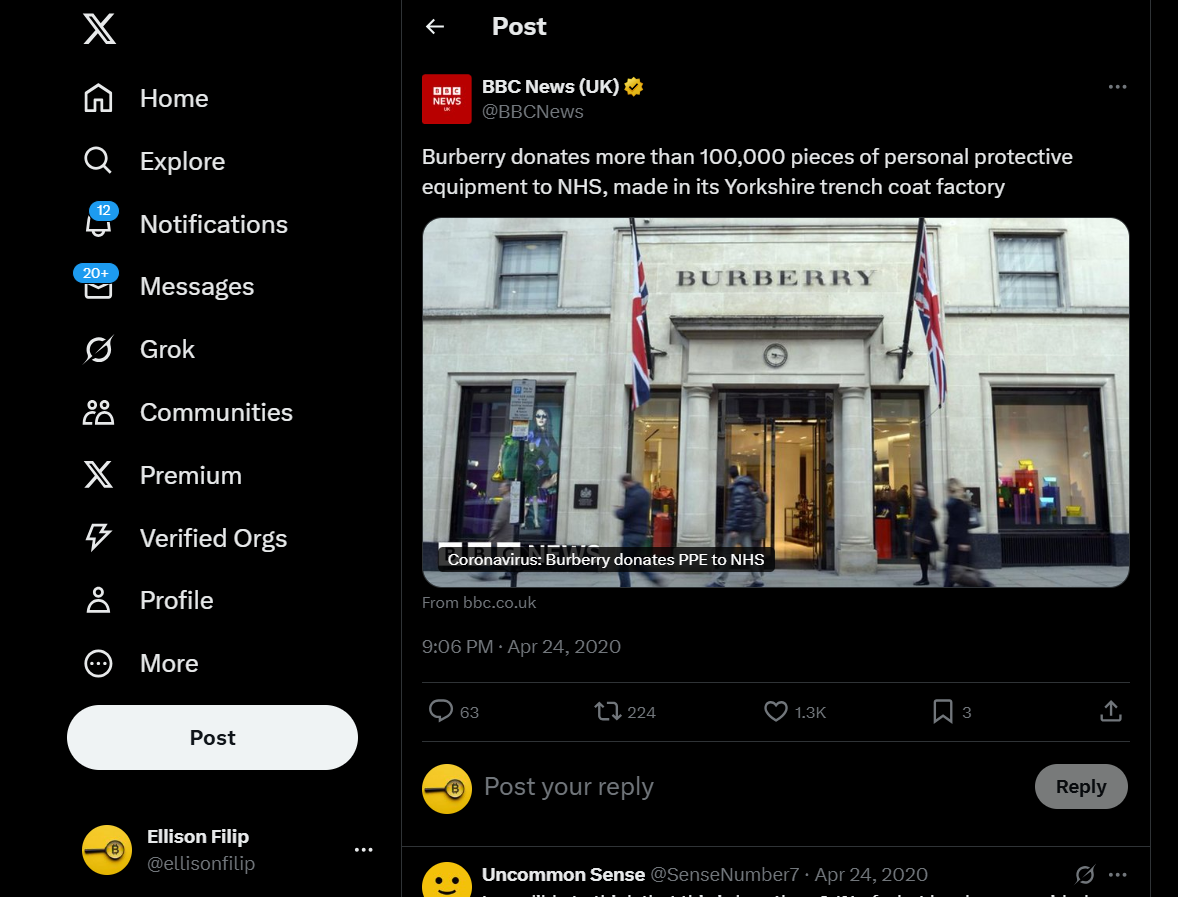Click the Post your reply field
Screen dimensions: 1178x897
(x=751, y=787)
